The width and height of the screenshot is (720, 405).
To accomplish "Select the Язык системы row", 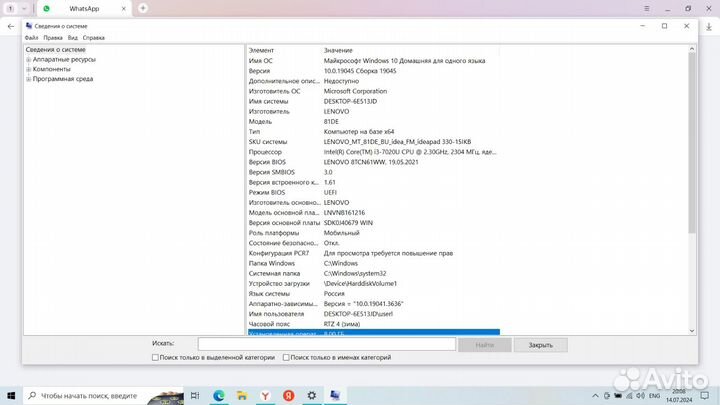I will pos(373,293).
